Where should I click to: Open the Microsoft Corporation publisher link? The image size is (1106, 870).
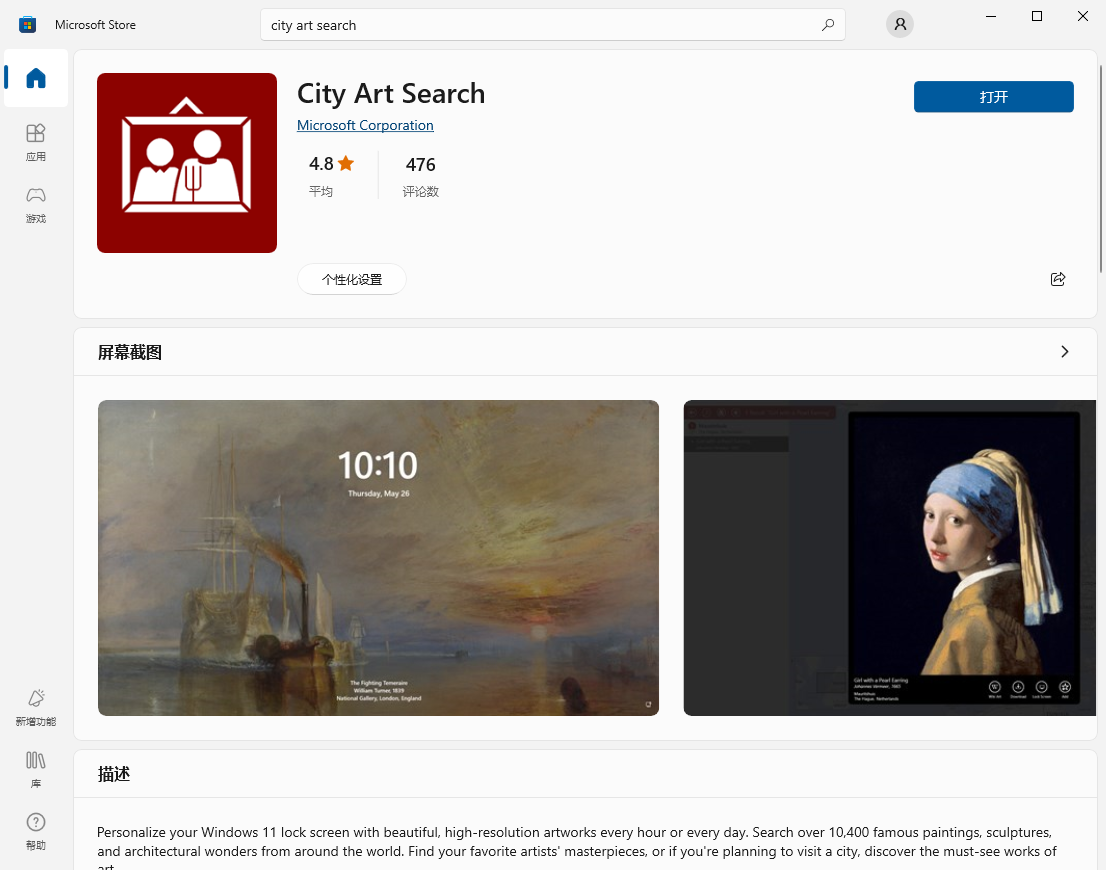click(365, 125)
